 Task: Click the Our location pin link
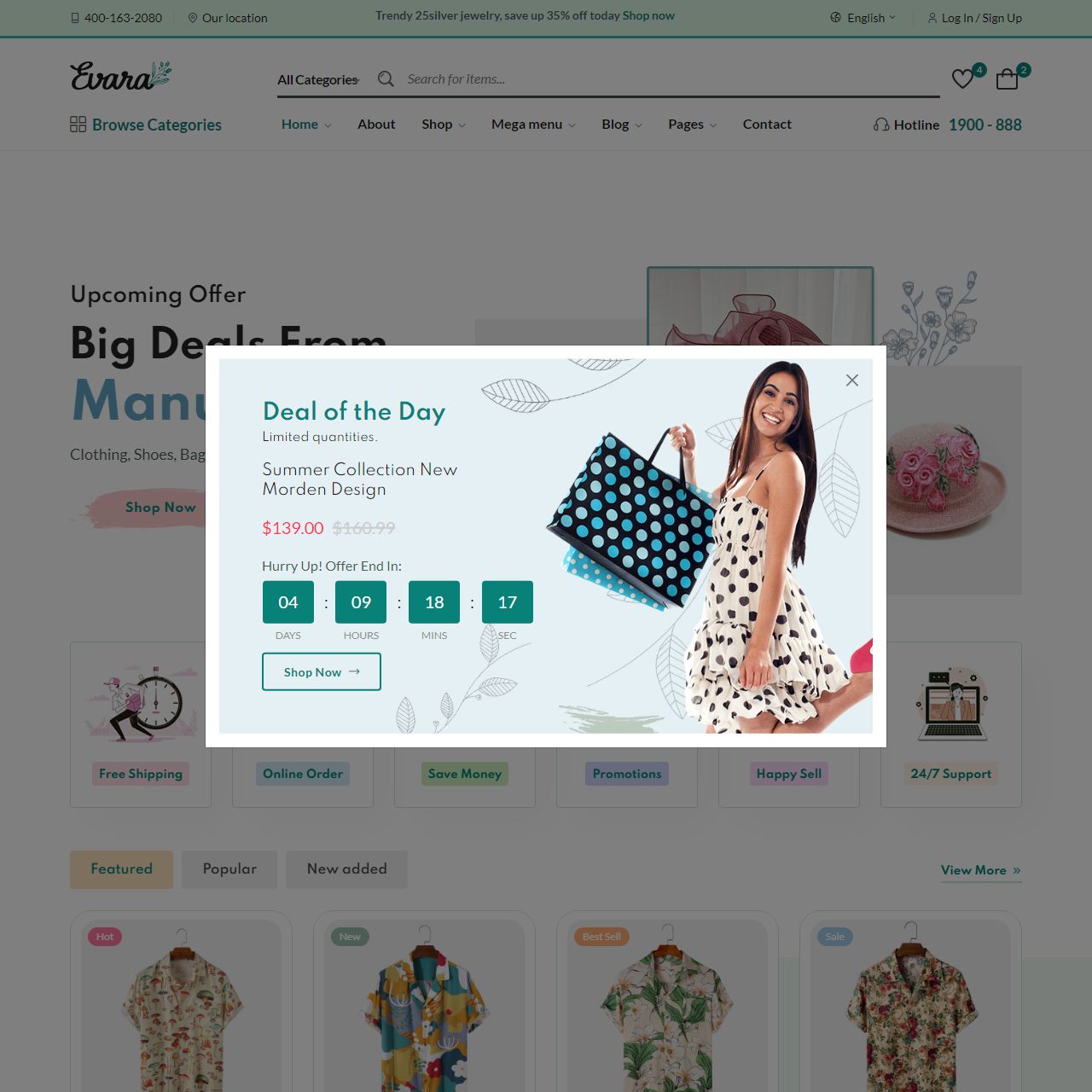click(228, 18)
